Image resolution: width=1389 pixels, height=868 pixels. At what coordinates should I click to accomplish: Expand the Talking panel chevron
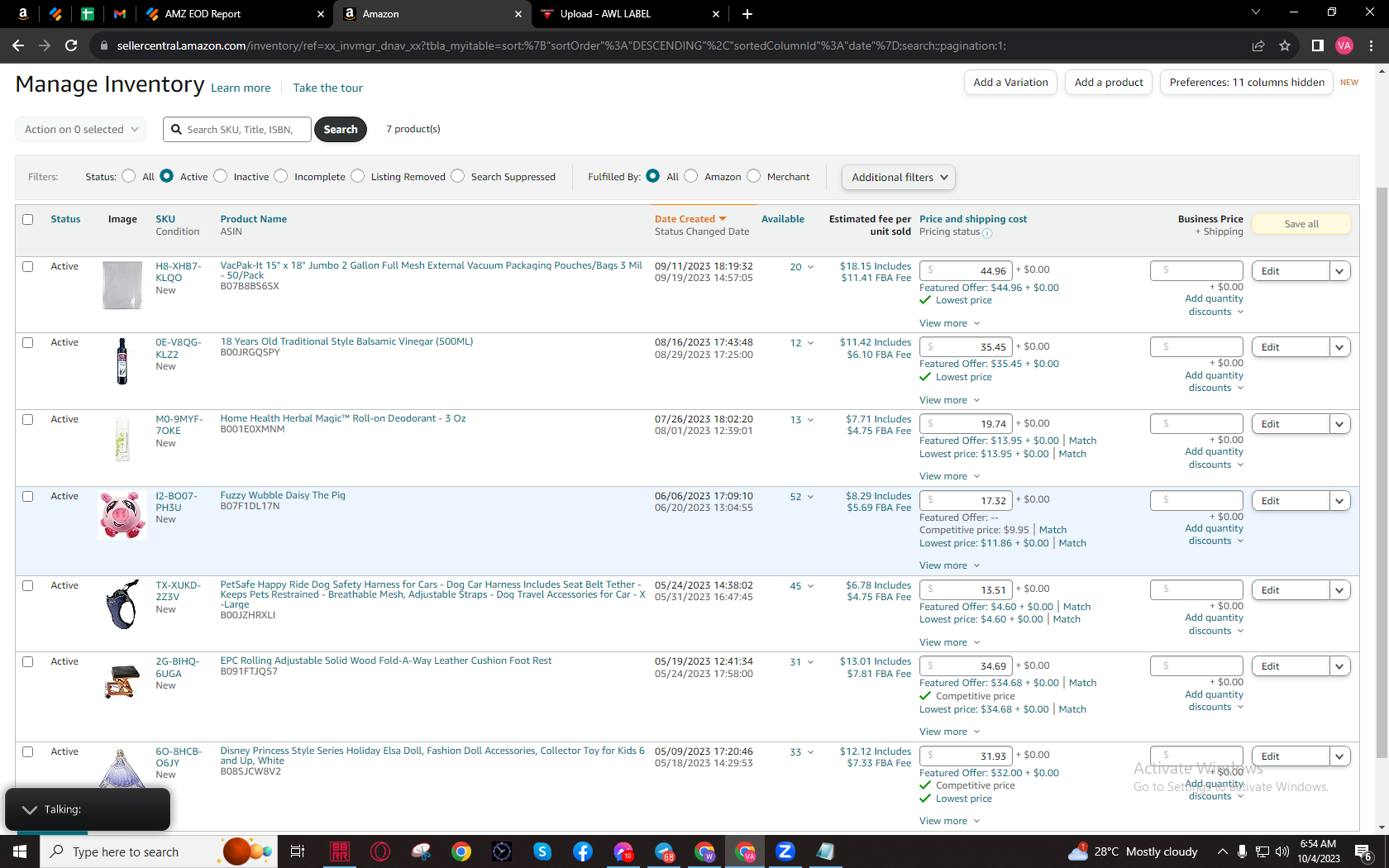[x=30, y=809]
